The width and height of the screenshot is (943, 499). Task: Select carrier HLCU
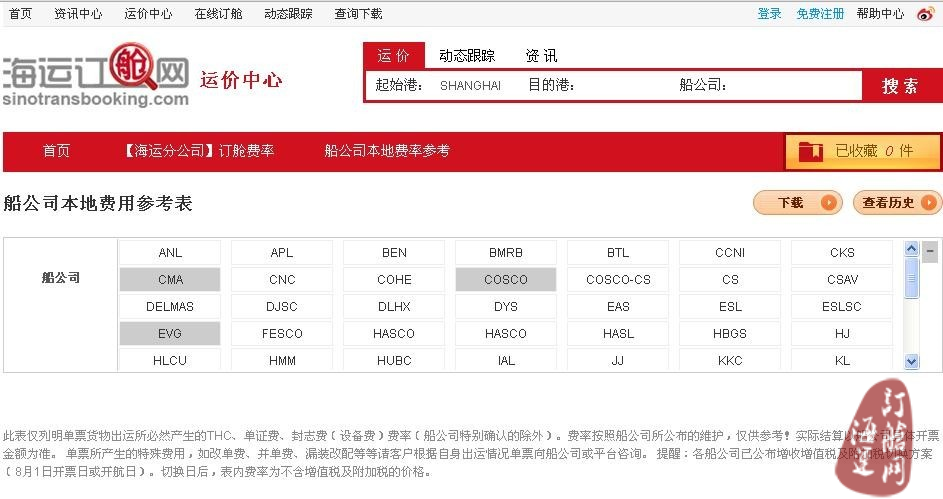[x=170, y=360]
